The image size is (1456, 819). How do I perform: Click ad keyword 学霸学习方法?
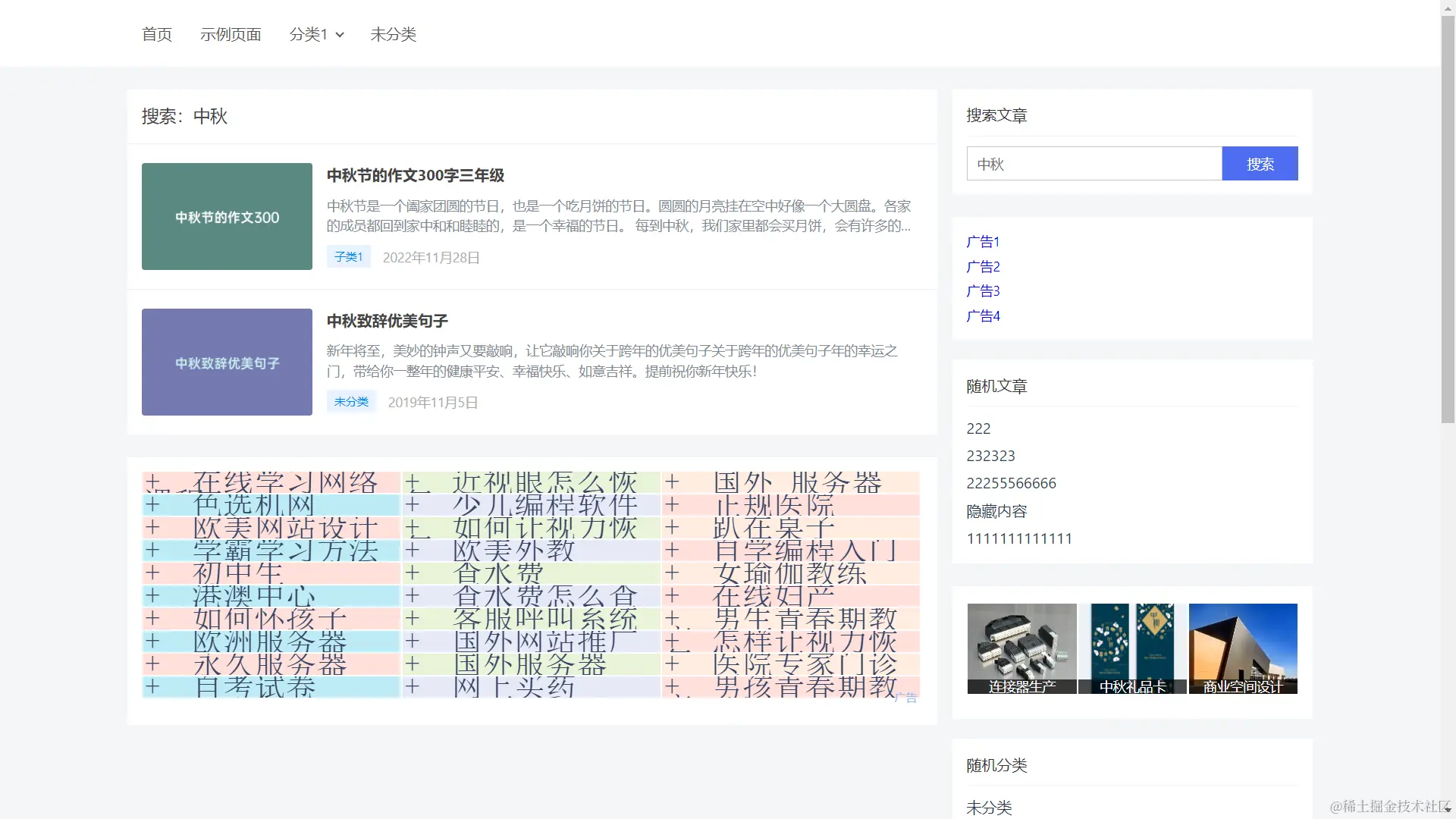tap(271, 551)
